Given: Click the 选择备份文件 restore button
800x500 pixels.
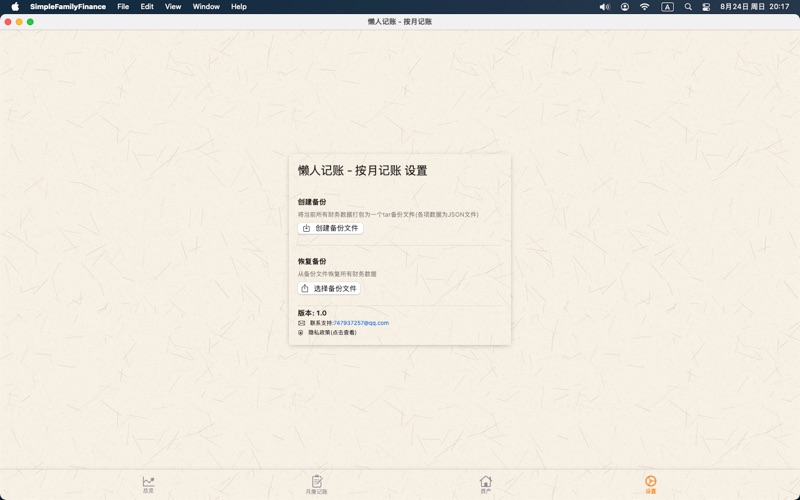Looking at the screenshot, I should point(329,288).
